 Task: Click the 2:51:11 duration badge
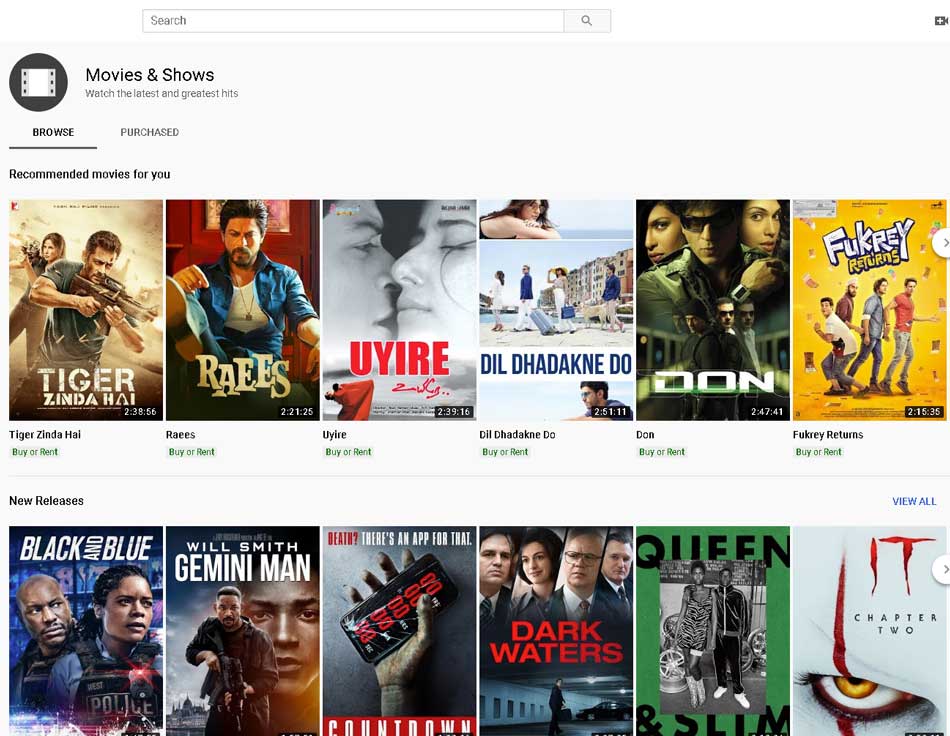point(610,411)
